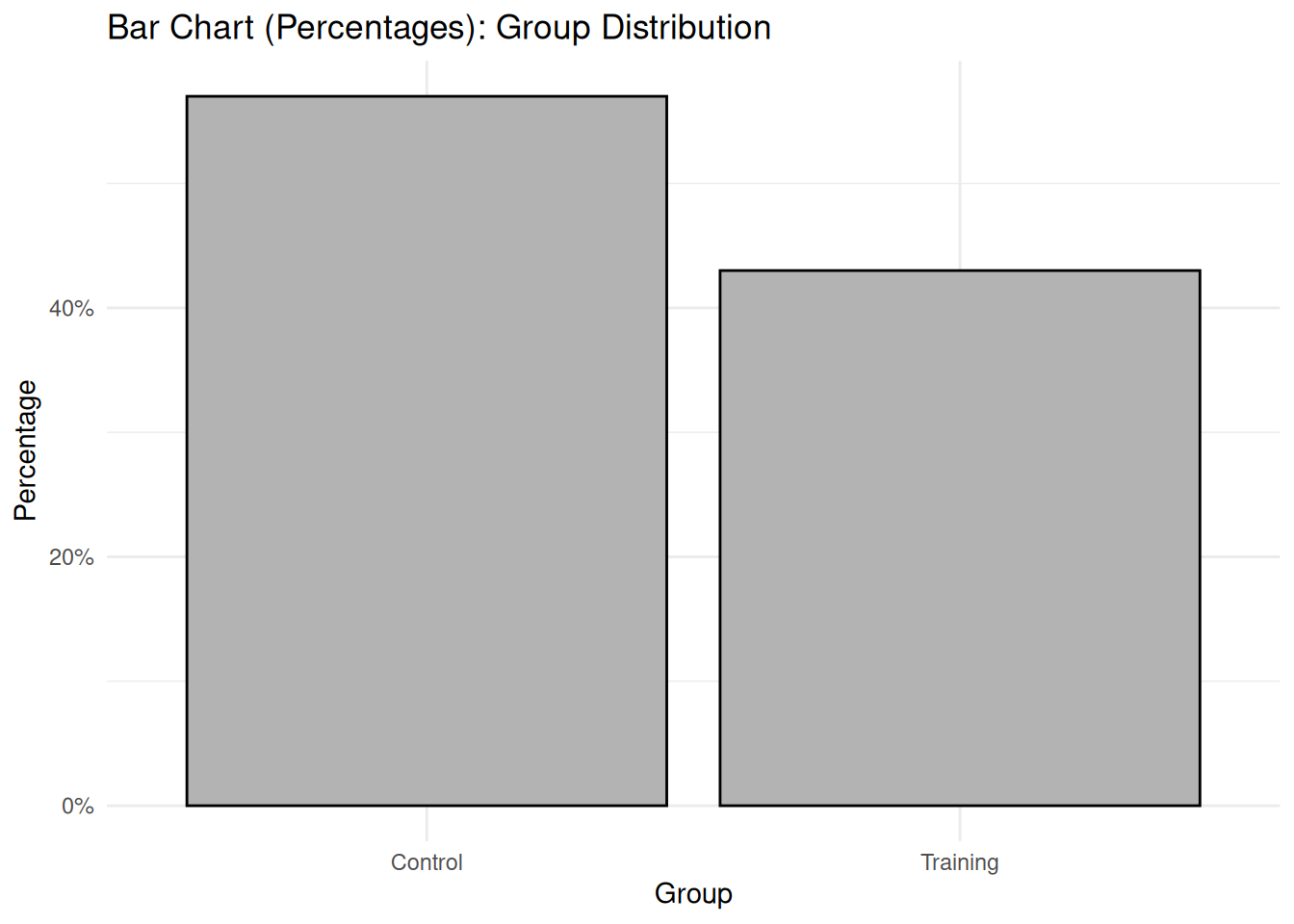Viewport: 1294px width, 924px height.
Task: Click the unlabeled gridline between 0% and 20%
Action: [693, 681]
